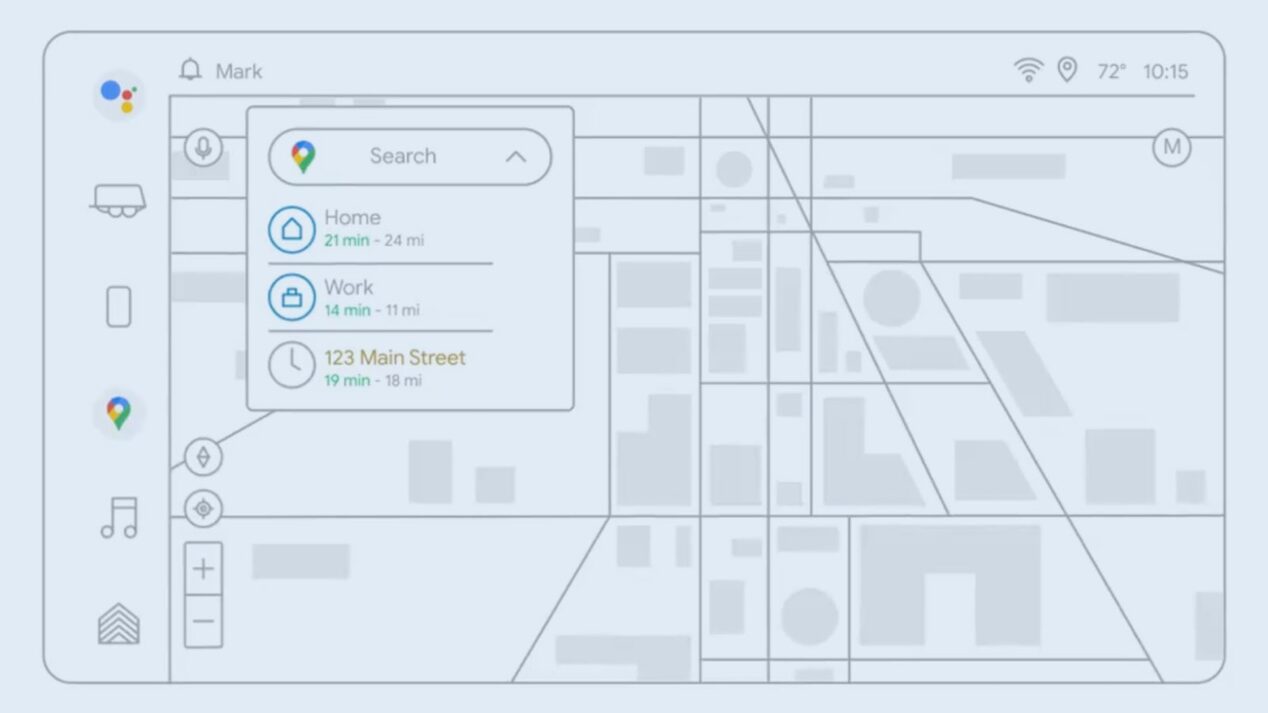Select the Google Maps sidebar icon
This screenshot has height=713, width=1268.
coord(118,413)
